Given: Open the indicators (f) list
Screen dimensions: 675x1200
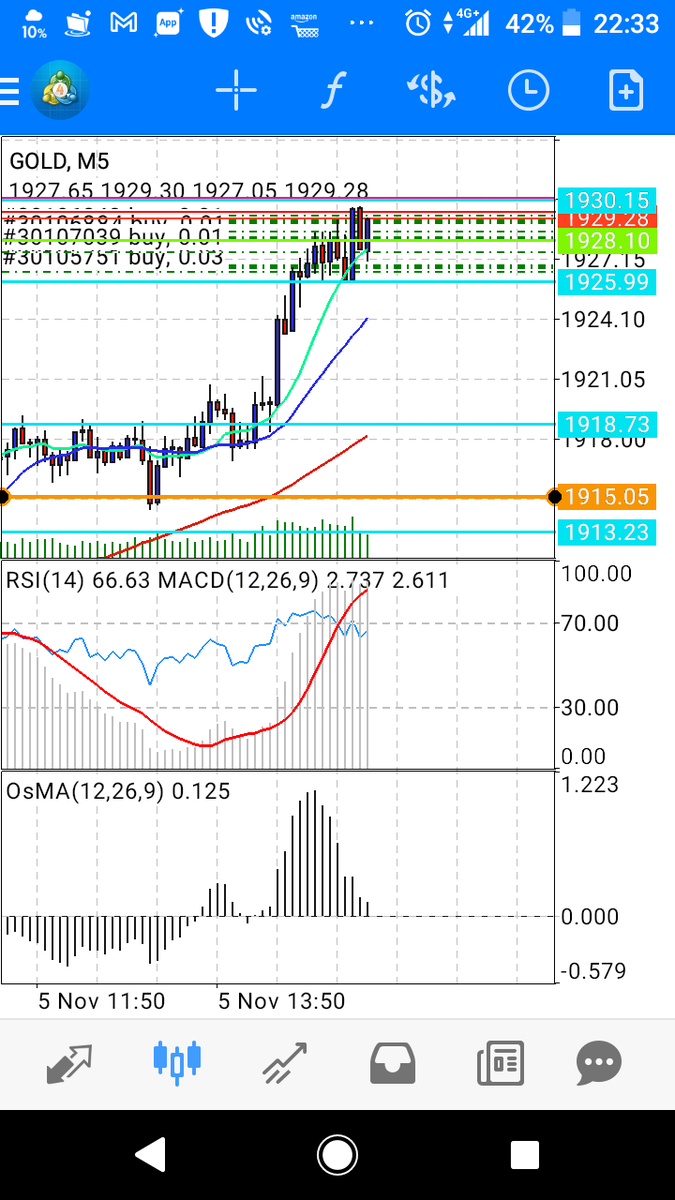Looking at the screenshot, I should tap(333, 91).
